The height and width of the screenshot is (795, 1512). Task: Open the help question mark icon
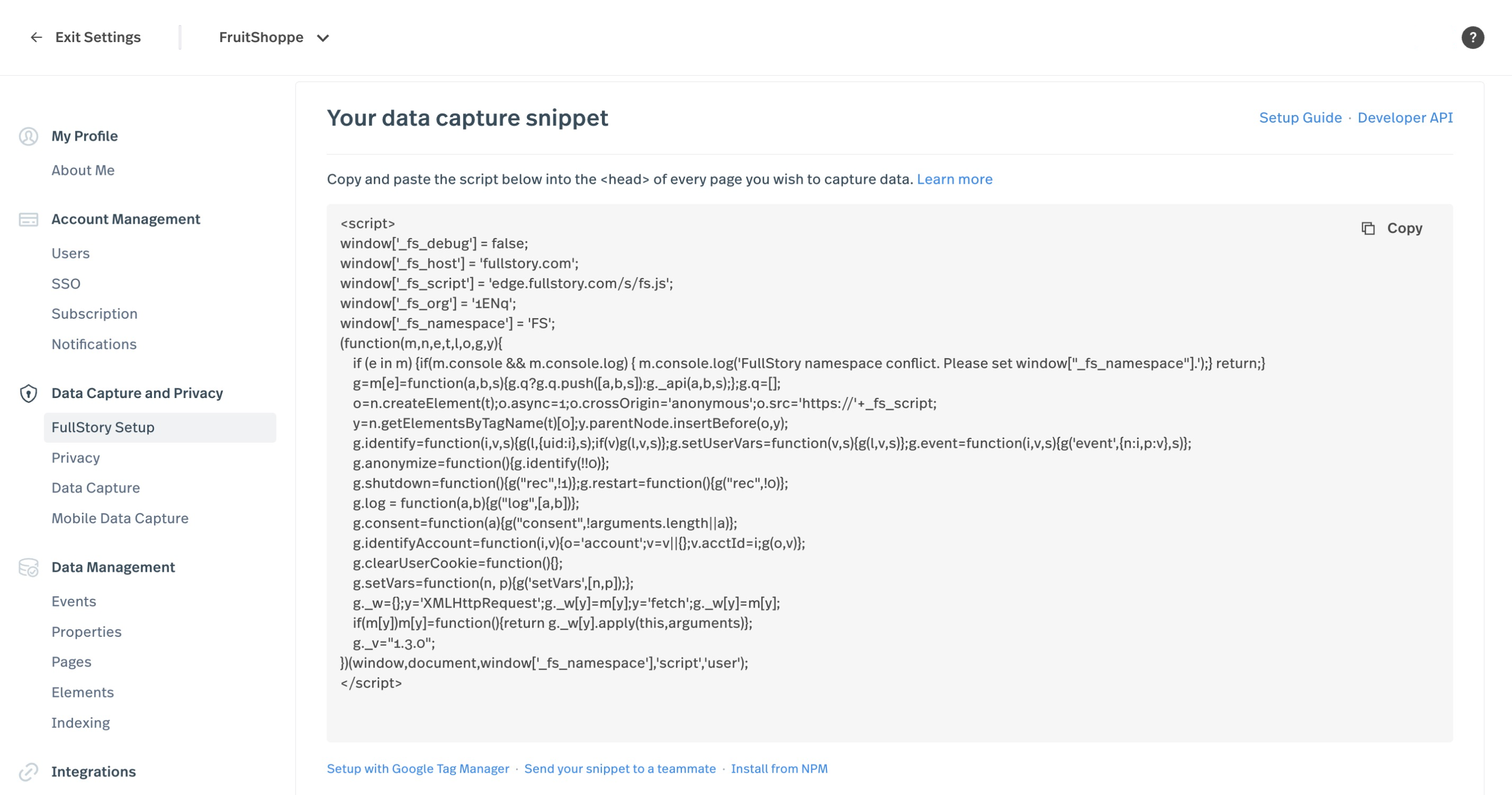pyautogui.click(x=1472, y=37)
